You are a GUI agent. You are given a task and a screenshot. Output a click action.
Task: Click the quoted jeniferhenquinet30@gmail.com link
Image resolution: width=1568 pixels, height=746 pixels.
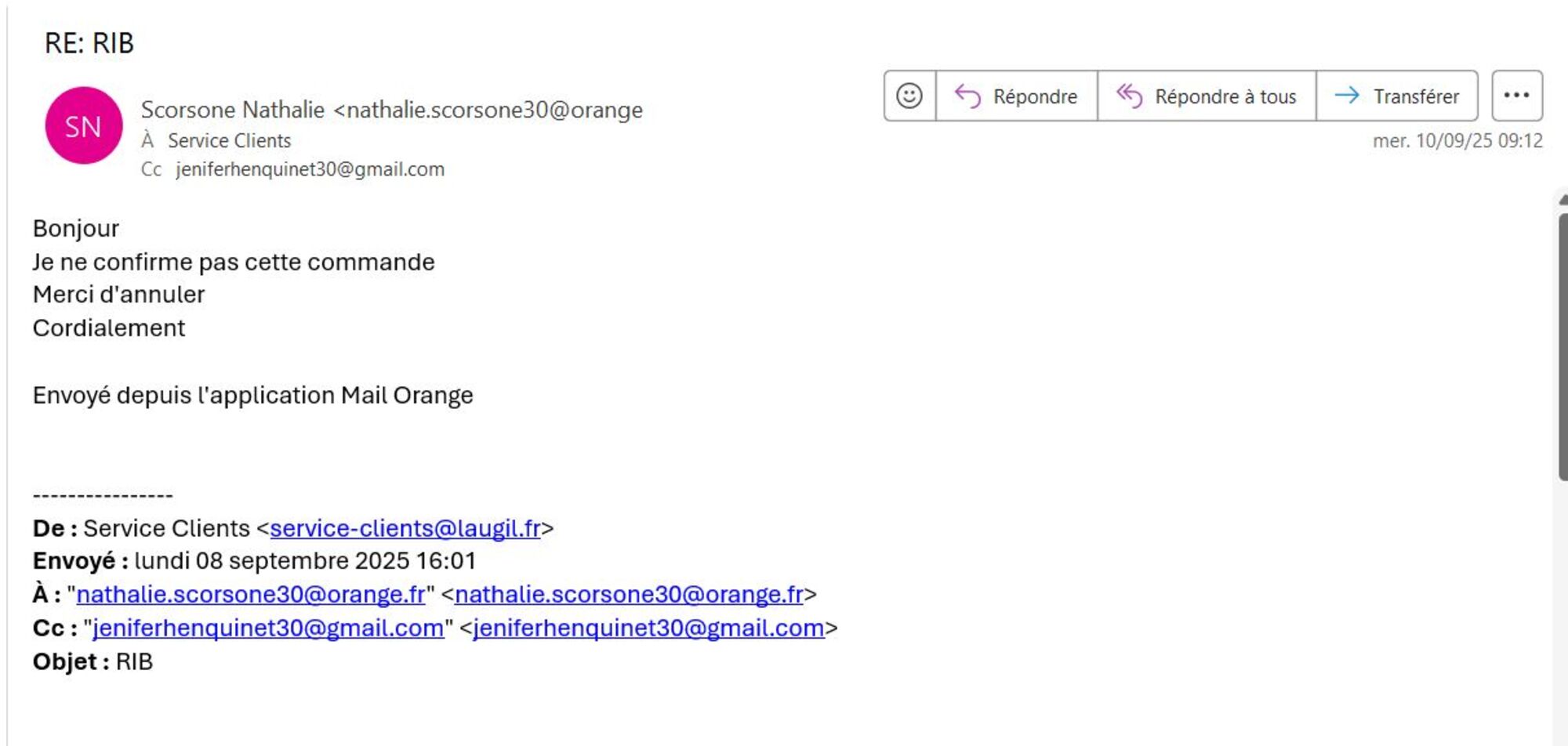pyautogui.click(x=268, y=628)
